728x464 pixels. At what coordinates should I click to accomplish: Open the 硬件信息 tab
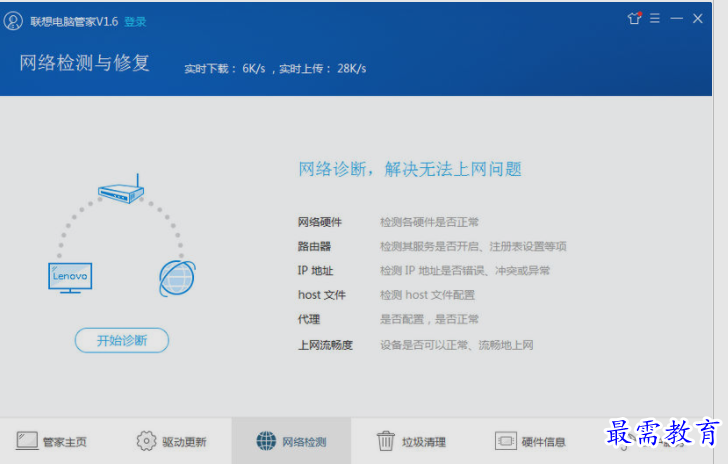click(x=530, y=441)
